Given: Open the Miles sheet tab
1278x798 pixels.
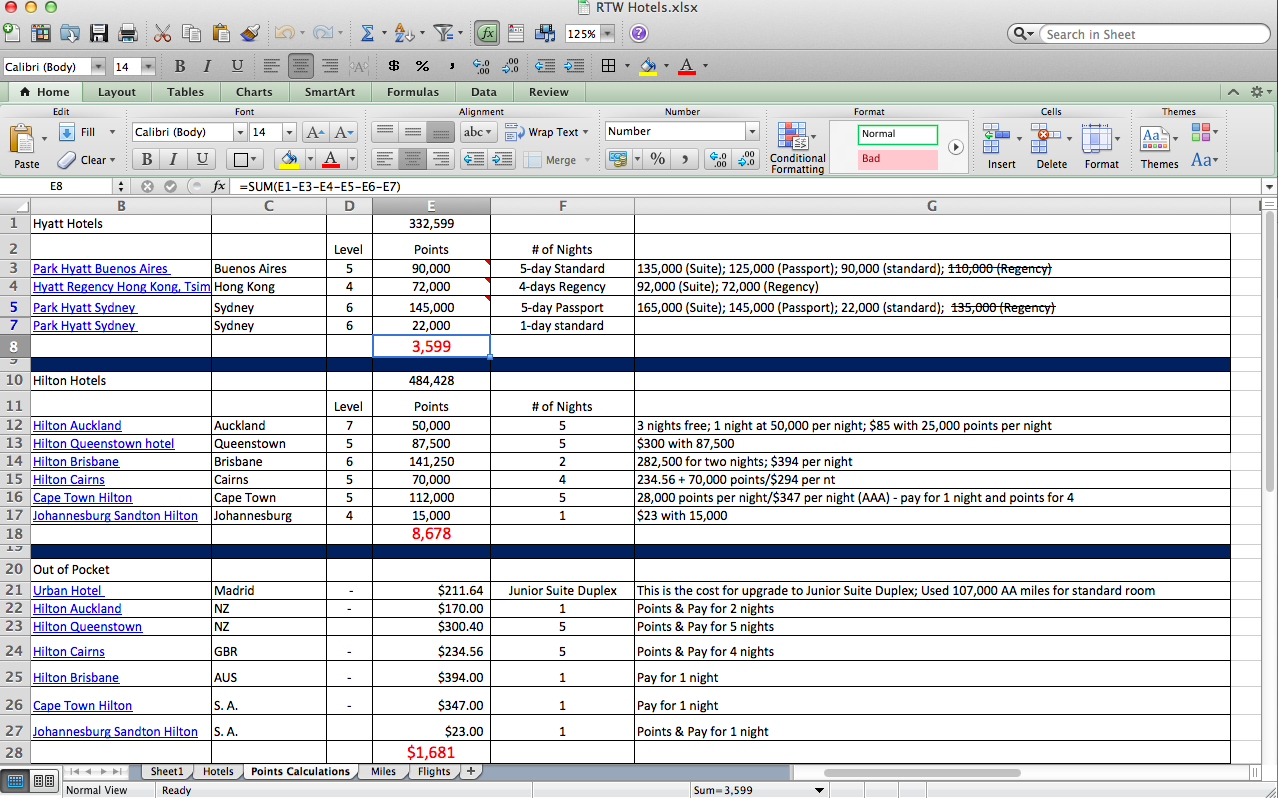Looking at the screenshot, I should tap(383, 771).
